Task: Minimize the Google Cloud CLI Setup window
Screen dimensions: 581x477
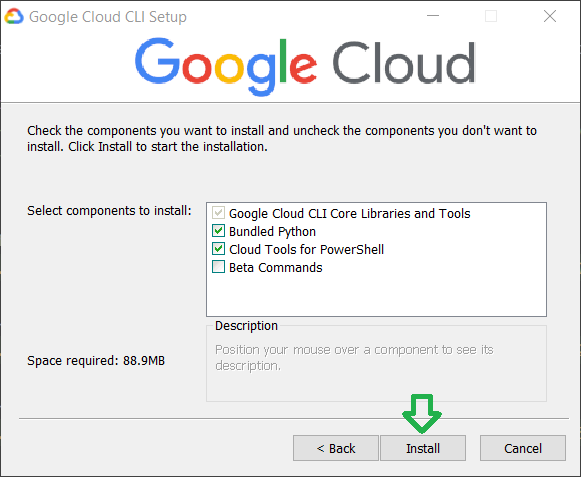Action: tap(433, 16)
